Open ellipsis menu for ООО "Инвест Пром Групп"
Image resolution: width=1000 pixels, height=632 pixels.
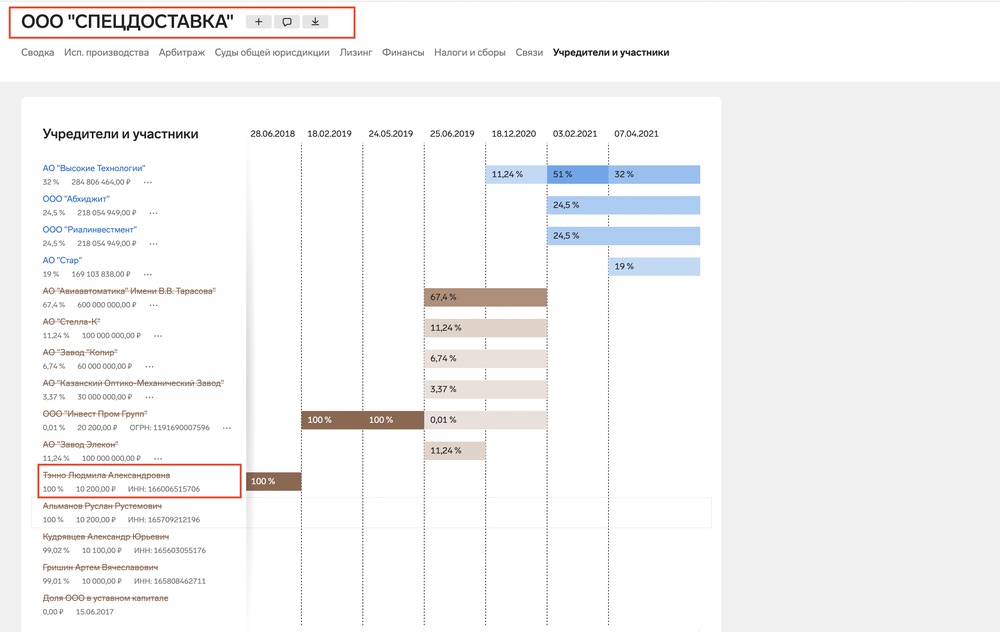point(227,427)
